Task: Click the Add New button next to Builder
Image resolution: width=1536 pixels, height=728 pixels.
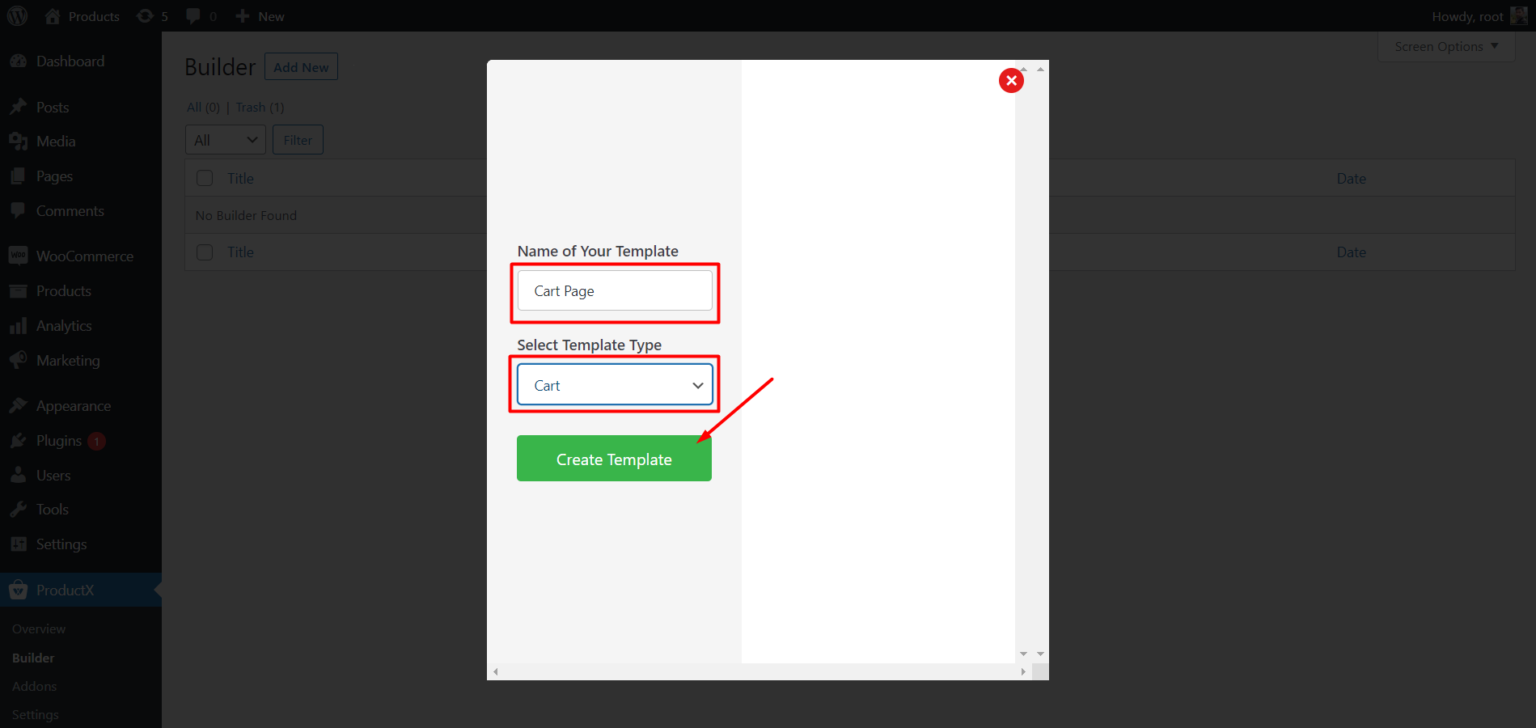Action: (x=301, y=66)
